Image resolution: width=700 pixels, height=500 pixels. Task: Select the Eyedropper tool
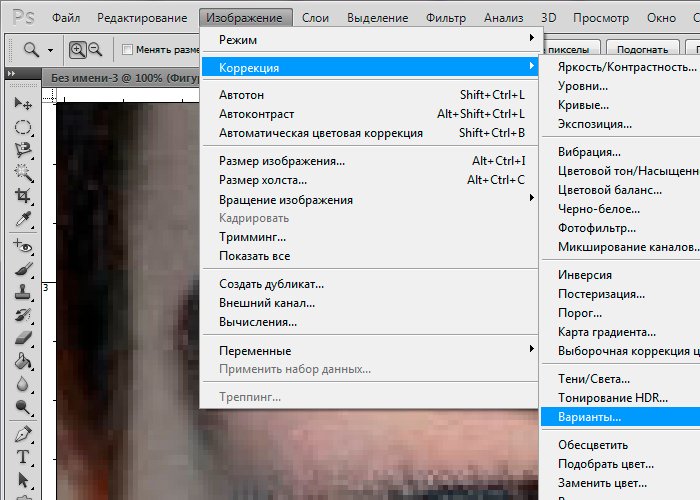click(x=23, y=220)
